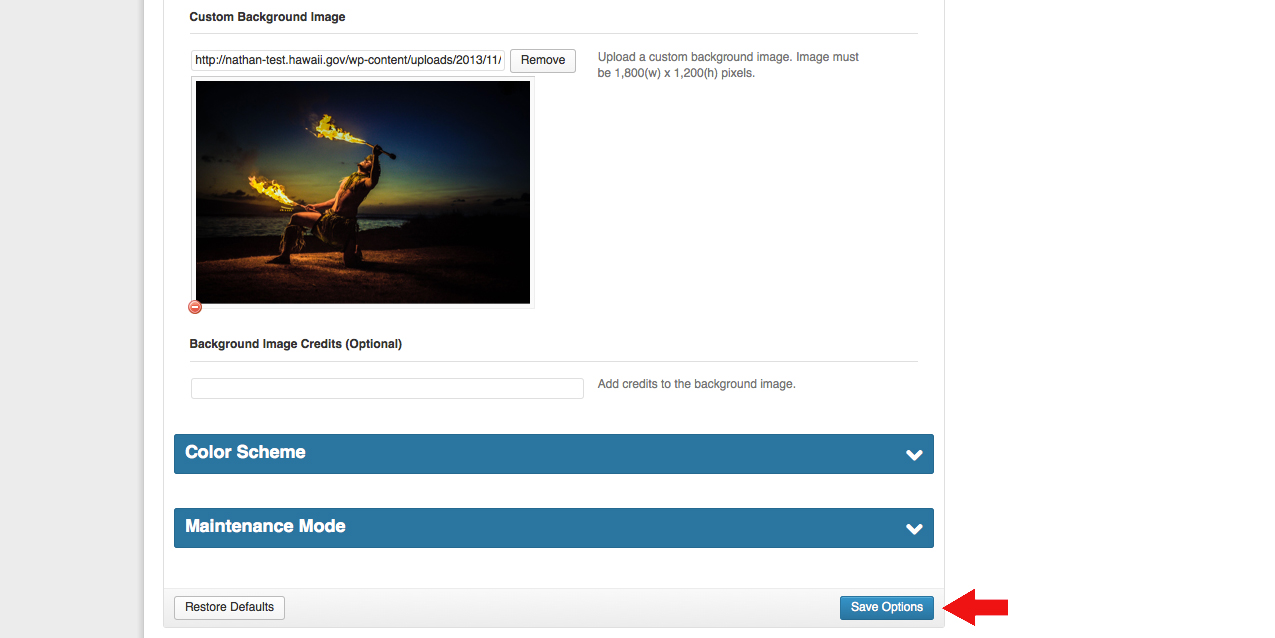This screenshot has height=638, width=1275.
Task: Select the fire dancer background preview thumbnail
Action: (x=363, y=192)
